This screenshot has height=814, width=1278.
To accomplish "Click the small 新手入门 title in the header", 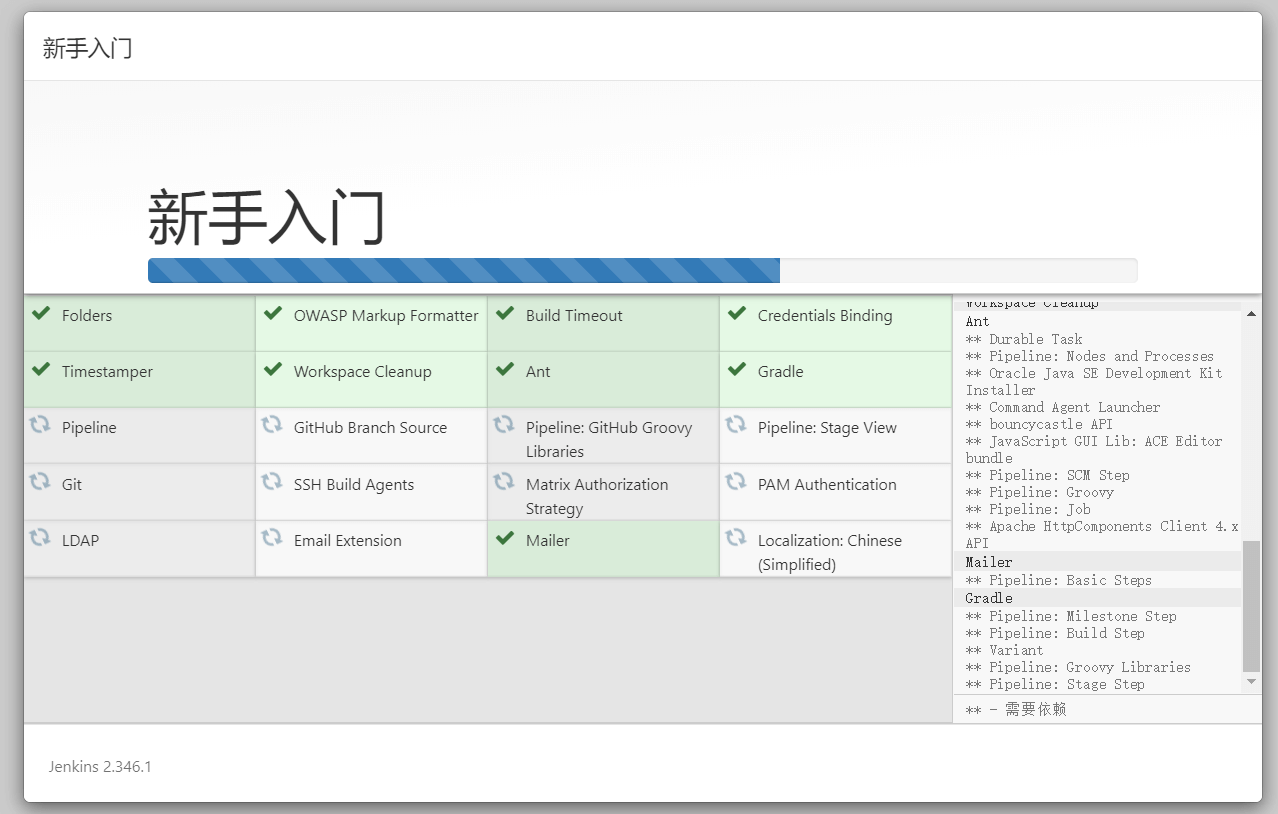I will pyautogui.click(x=88, y=48).
